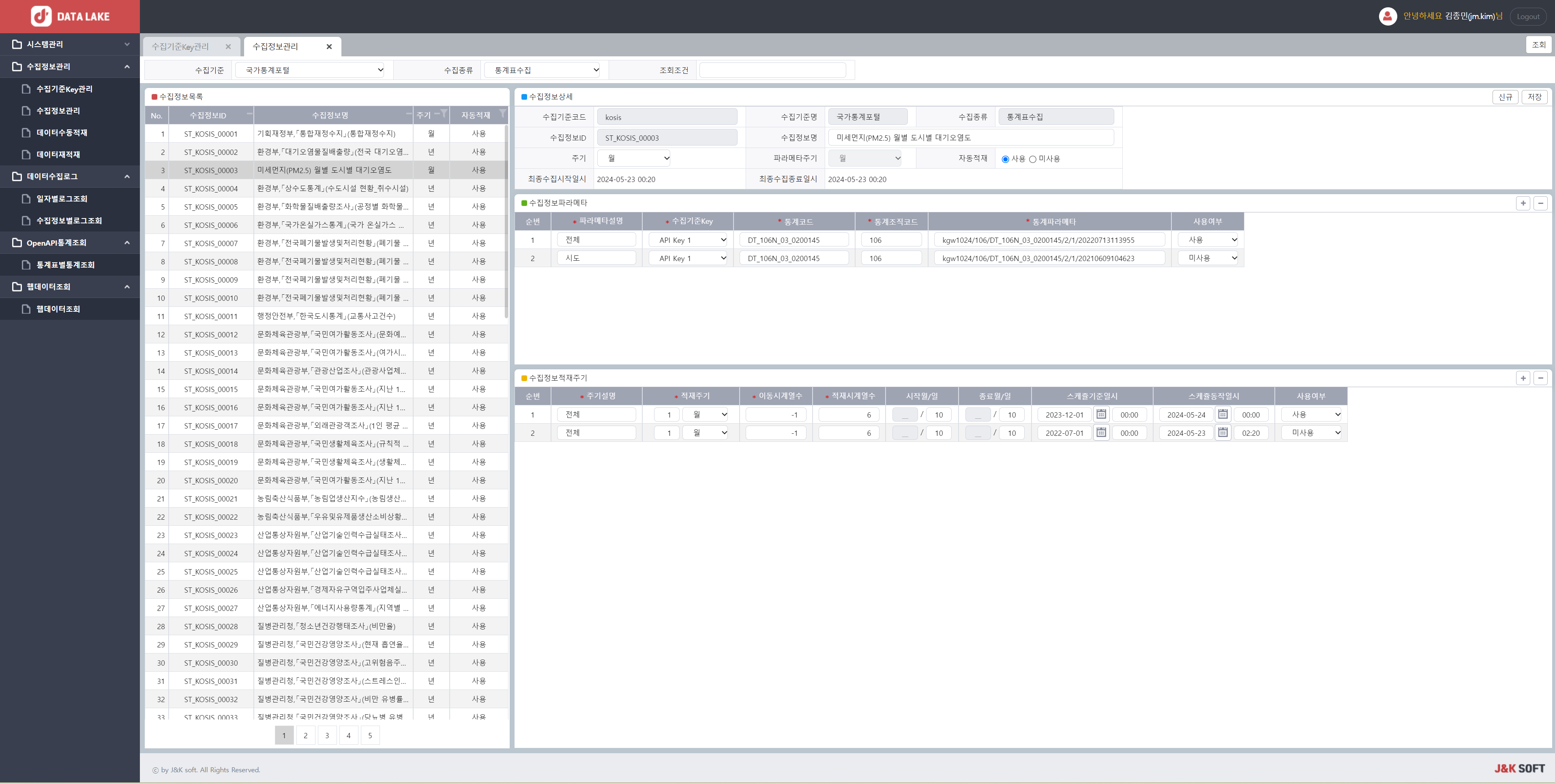The image size is (1555, 784).
Task: Edit 이동시계열수 field in schedule row 1
Action: pyautogui.click(x=776, y=414)
